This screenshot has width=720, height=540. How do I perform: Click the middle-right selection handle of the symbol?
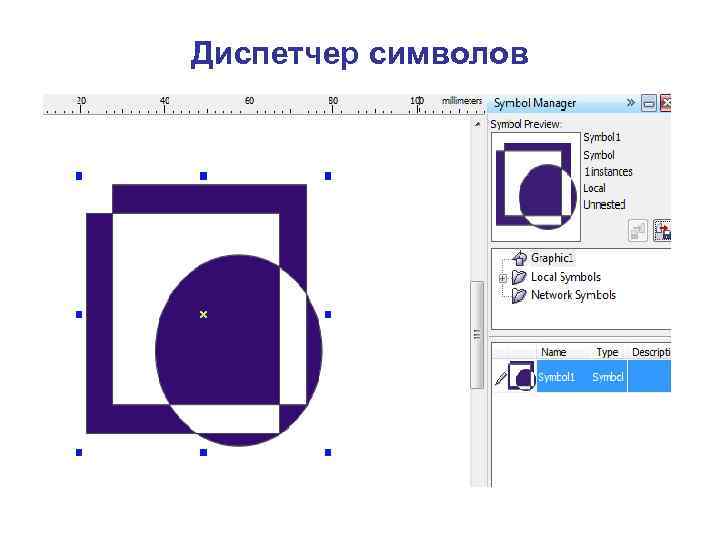328,314
